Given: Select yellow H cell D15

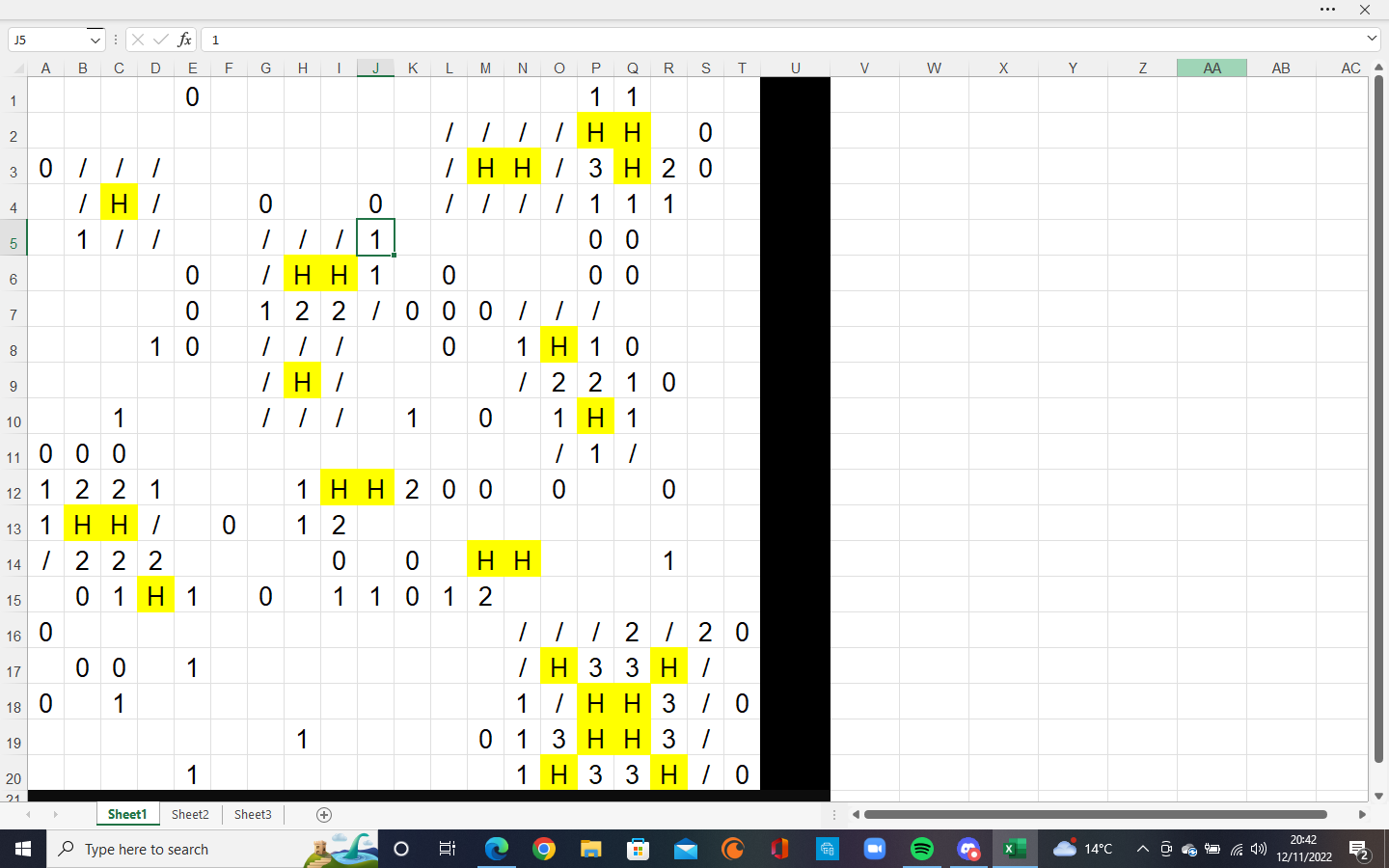Looking at the screenshot, I should pos(155,596).
